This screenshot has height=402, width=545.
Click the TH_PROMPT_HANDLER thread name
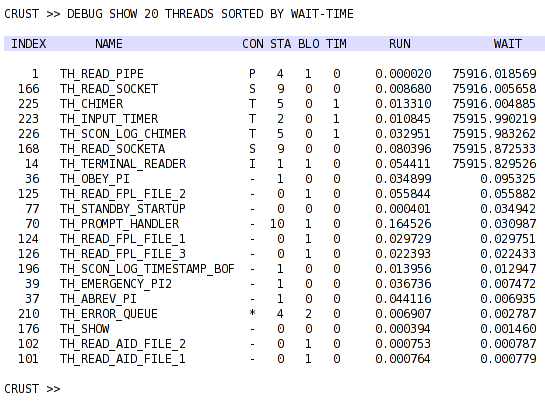(x=119, y=224)
